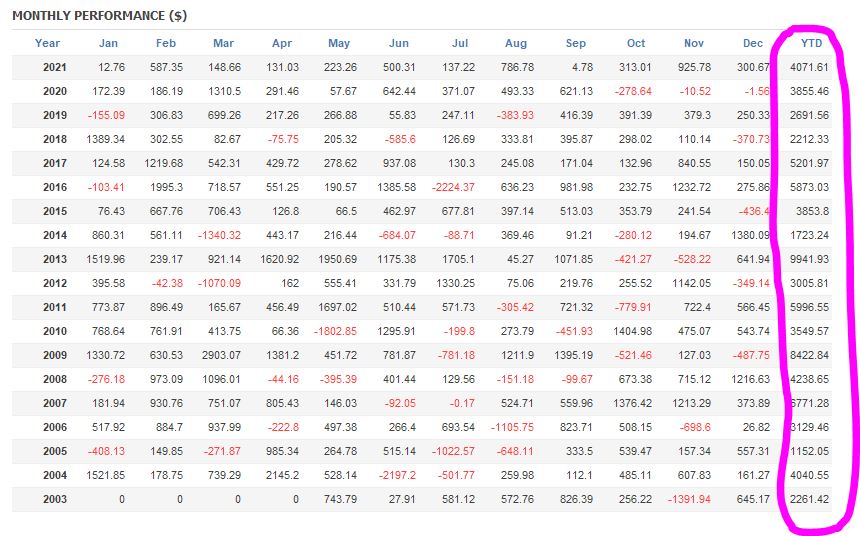
Task: Click the Aug column header
Action: pos(516,43)
